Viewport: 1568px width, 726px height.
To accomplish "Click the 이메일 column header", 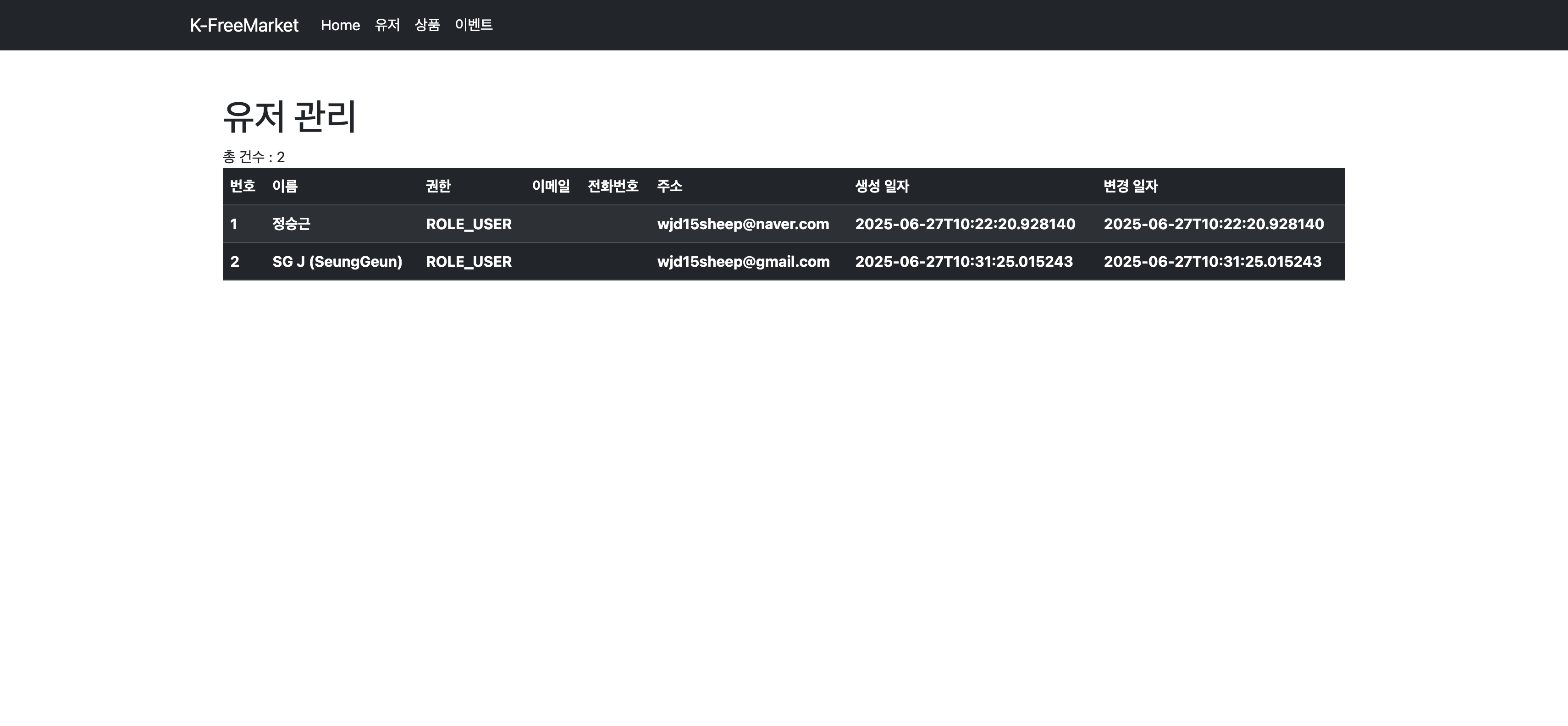I will click(551, 186).
